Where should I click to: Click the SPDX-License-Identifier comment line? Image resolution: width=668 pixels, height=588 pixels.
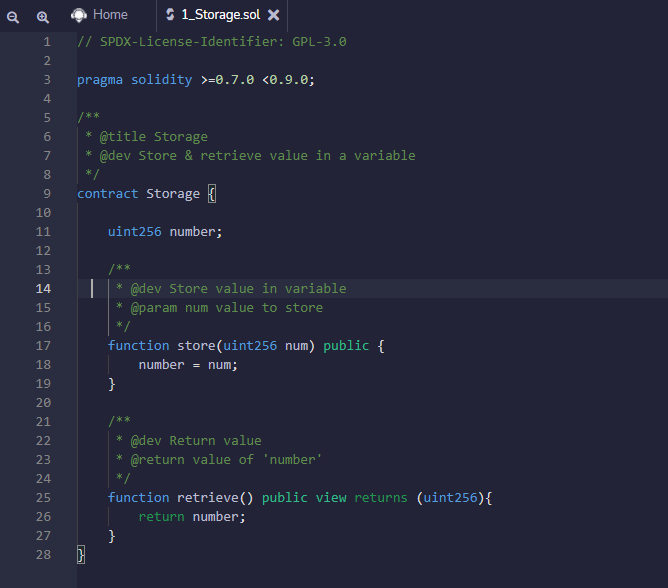(x=212, y=42)
